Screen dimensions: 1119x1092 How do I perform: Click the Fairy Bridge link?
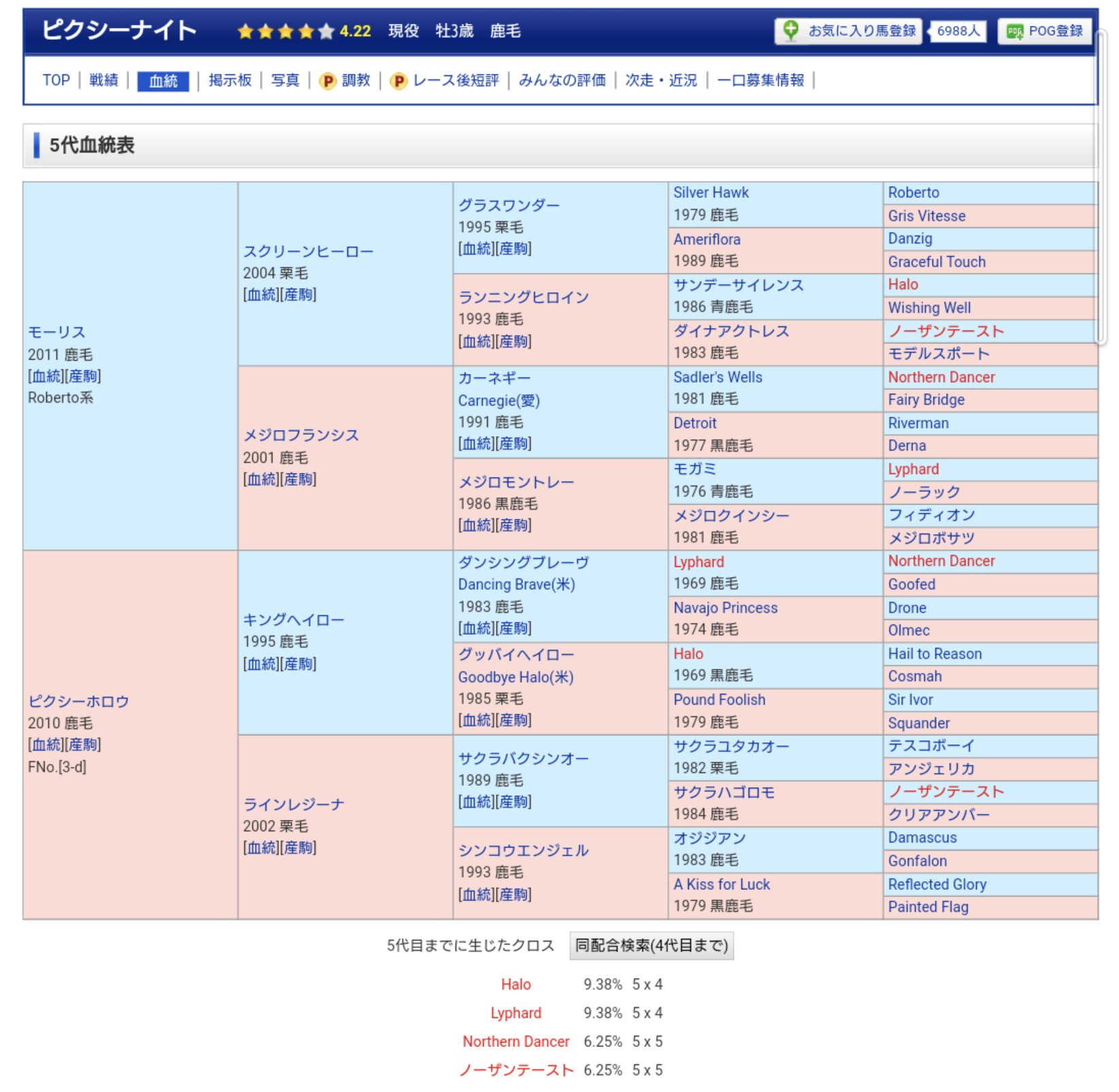926,399
